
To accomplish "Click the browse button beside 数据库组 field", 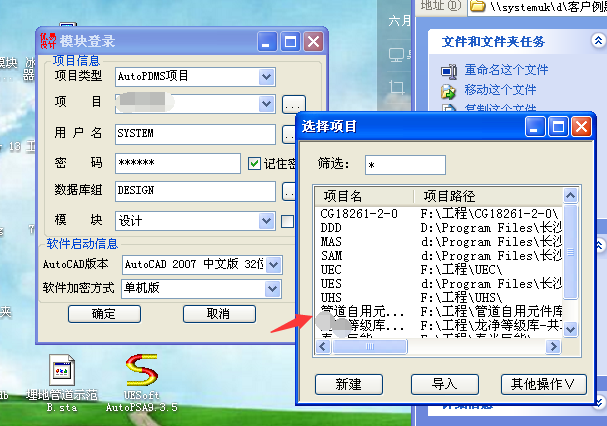I will click(x=290, y=190).
